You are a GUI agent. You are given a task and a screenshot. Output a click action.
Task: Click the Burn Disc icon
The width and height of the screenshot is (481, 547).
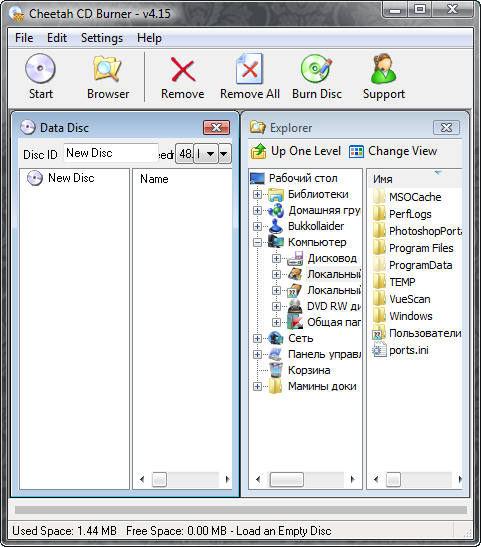coord(316,68)
